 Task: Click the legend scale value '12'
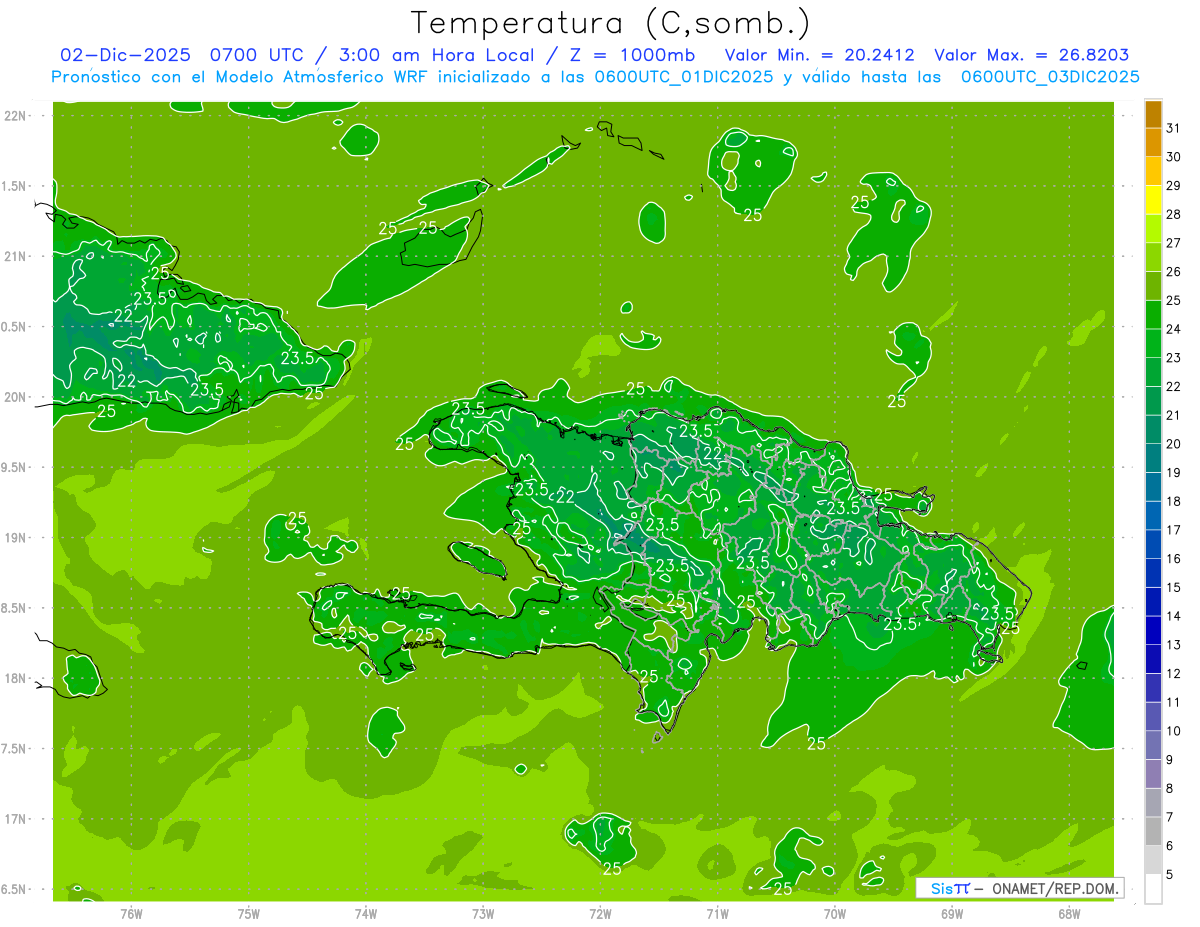1174,674
